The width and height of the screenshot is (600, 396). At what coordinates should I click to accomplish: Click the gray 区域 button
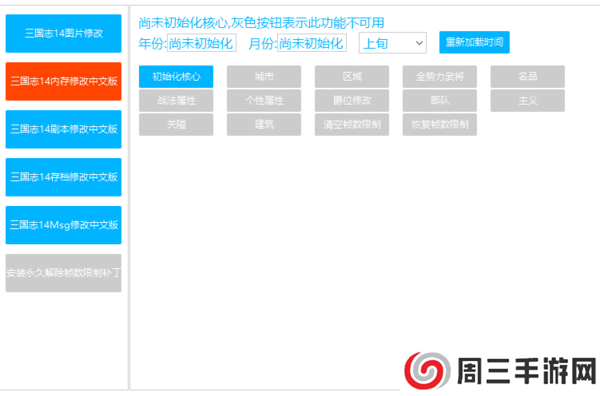352,77
